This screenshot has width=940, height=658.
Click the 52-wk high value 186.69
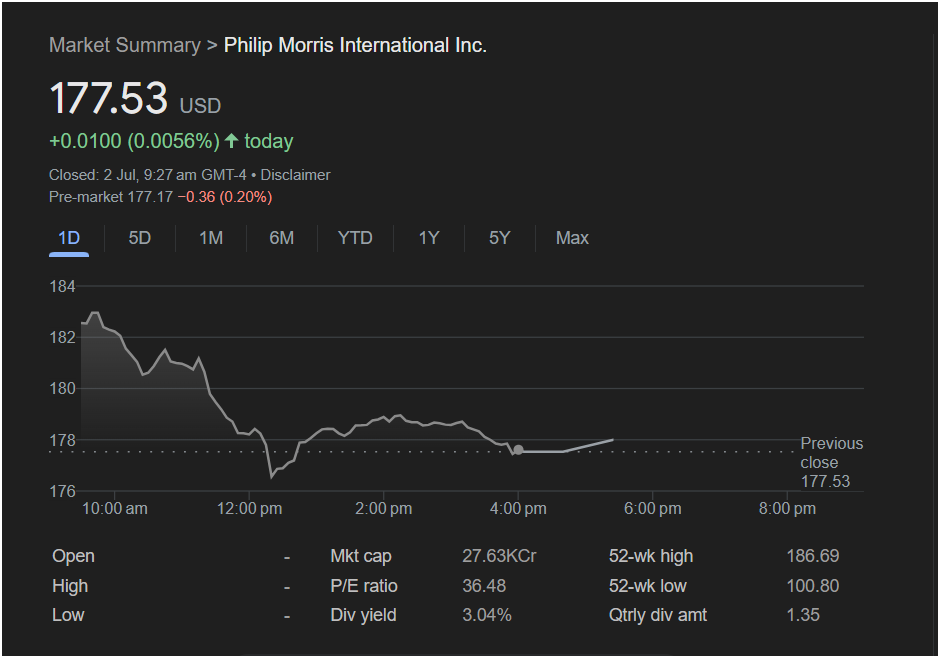pyautogui.click(x=813, y=556)
